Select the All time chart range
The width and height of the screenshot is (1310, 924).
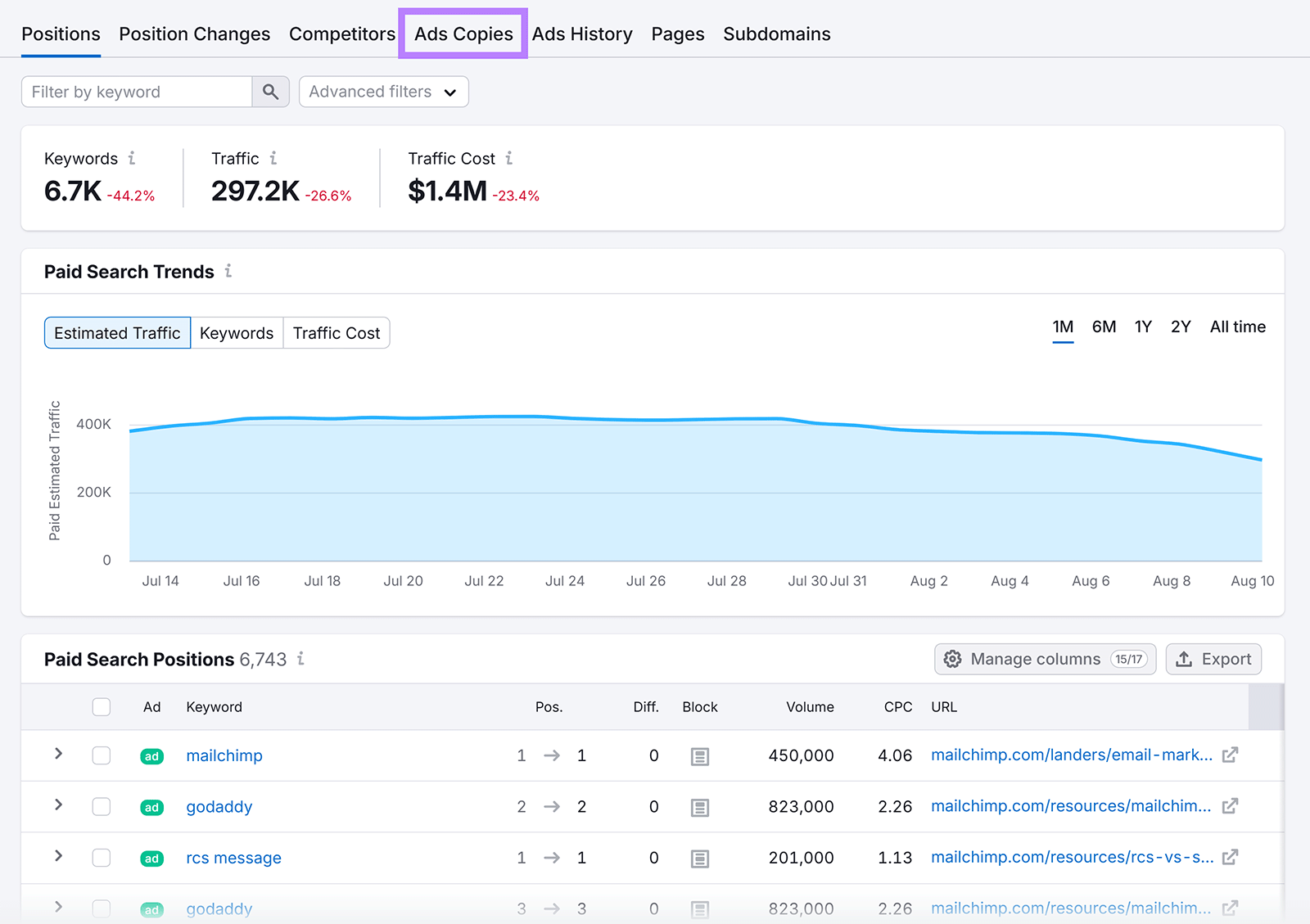pos(1237,326)
